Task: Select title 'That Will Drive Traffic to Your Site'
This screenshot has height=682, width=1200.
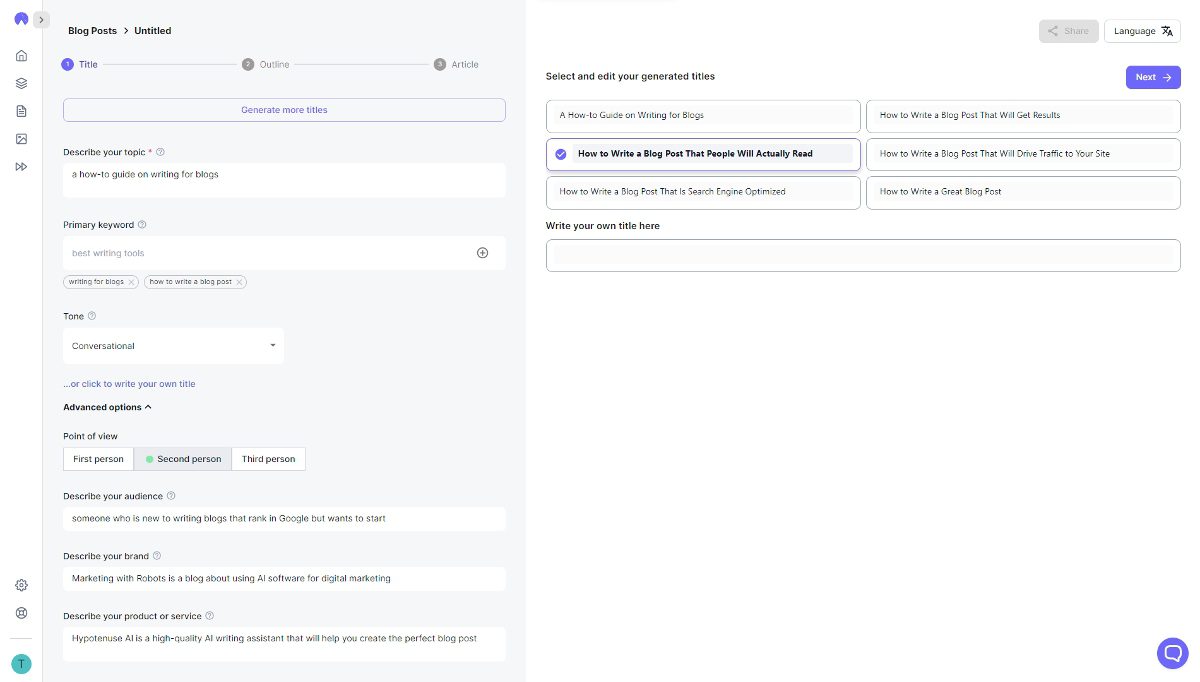Action: (1023, 154)
